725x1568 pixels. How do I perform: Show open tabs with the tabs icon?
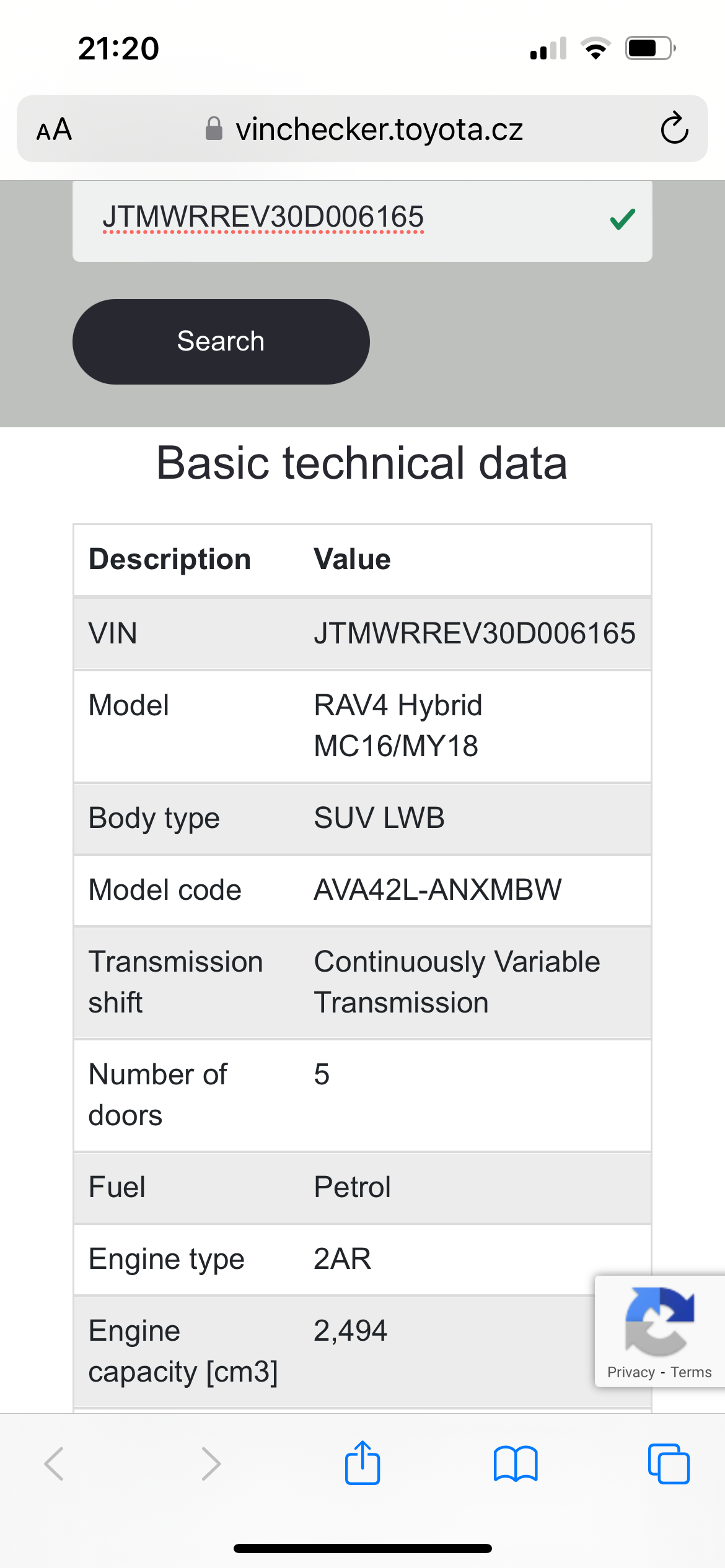coord(669,1464)
